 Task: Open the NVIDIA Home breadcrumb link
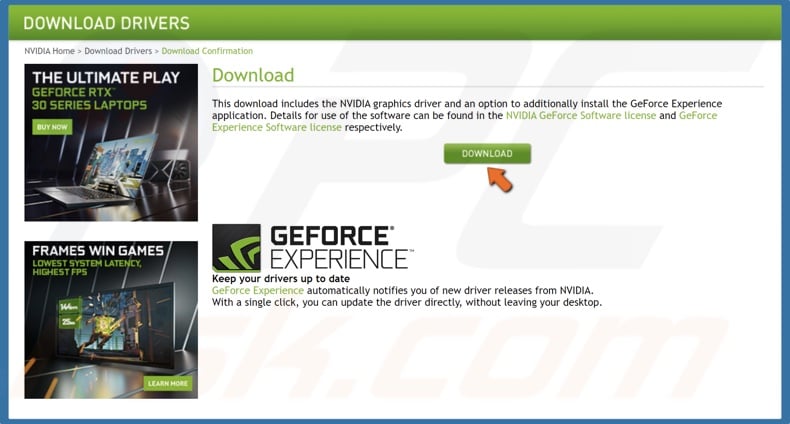49,51
